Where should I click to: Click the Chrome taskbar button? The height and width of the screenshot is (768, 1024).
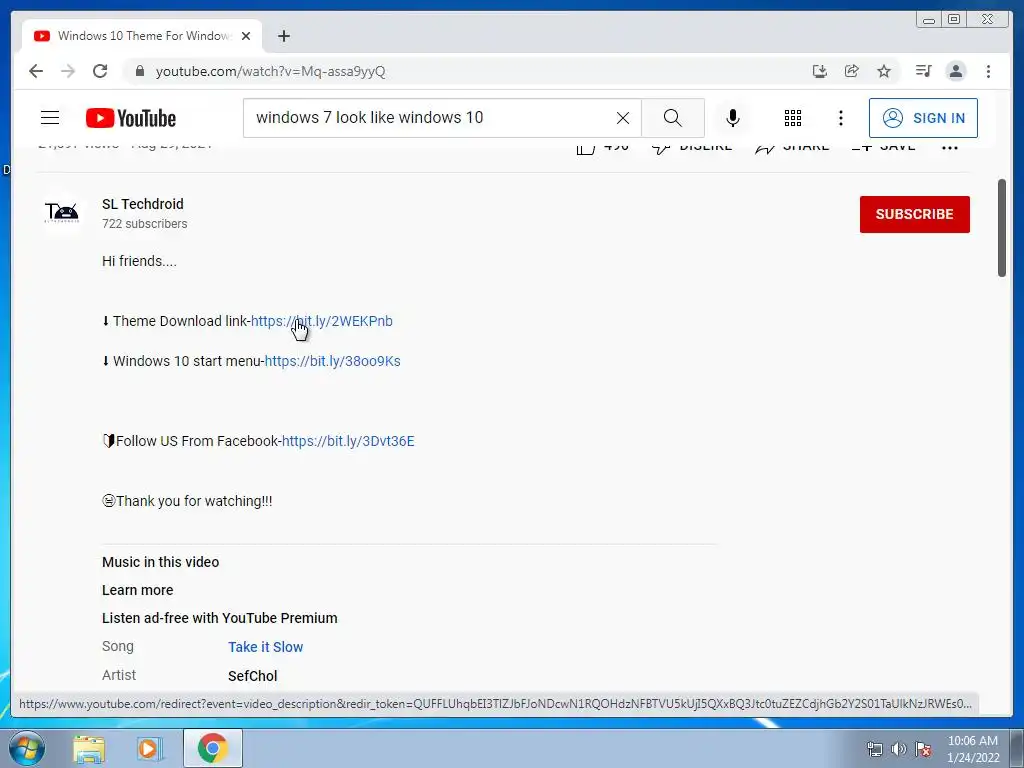pos(212,748)
